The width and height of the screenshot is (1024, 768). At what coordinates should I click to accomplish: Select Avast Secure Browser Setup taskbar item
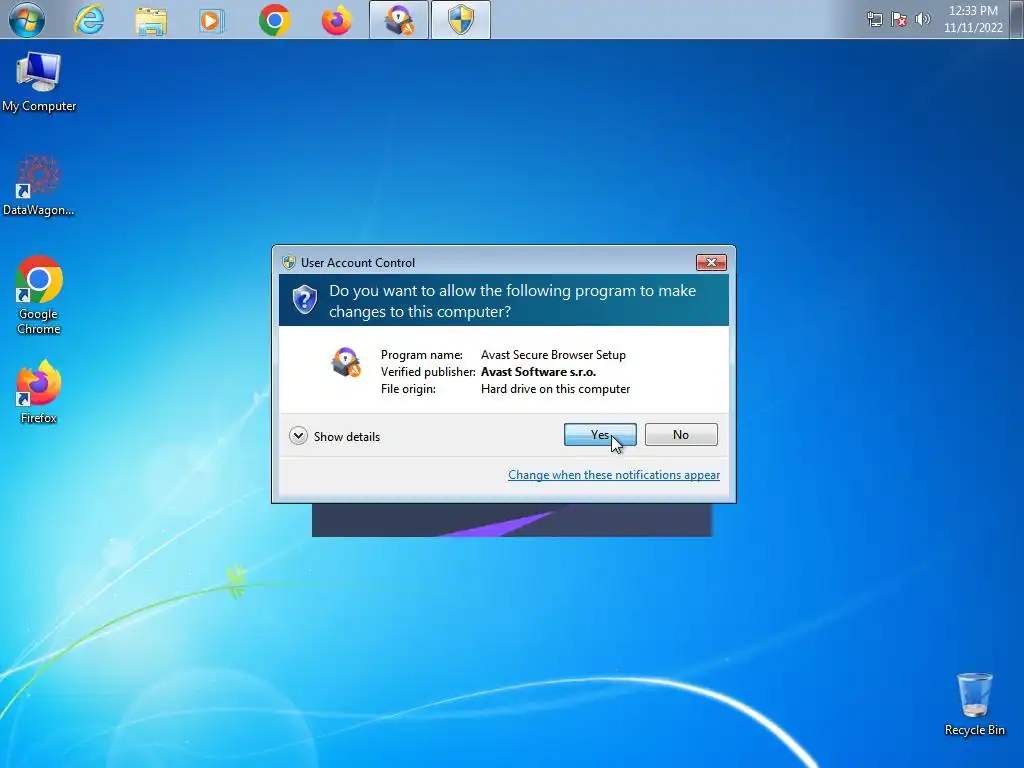399,20
